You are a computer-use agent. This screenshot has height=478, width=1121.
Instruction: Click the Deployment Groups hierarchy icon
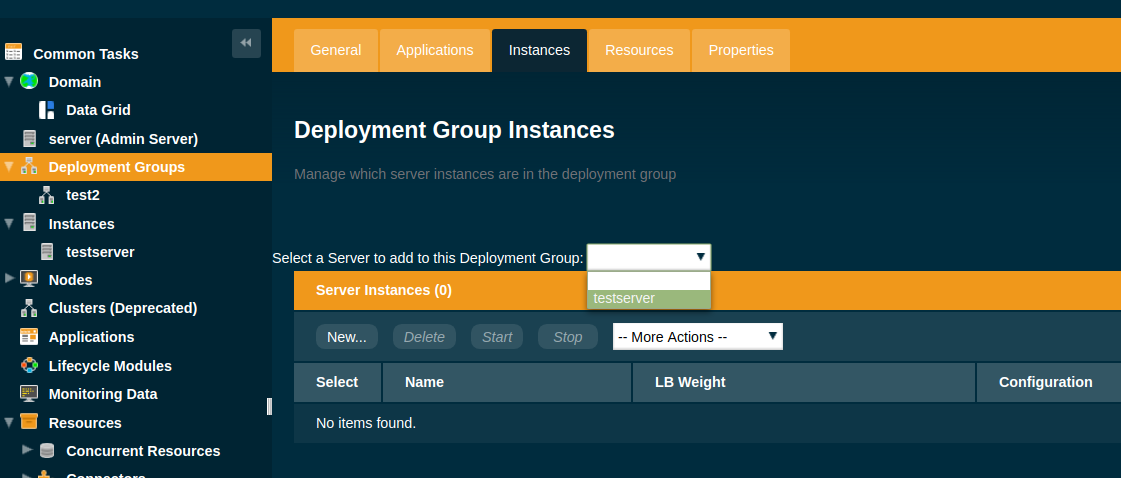pos(29,167)
